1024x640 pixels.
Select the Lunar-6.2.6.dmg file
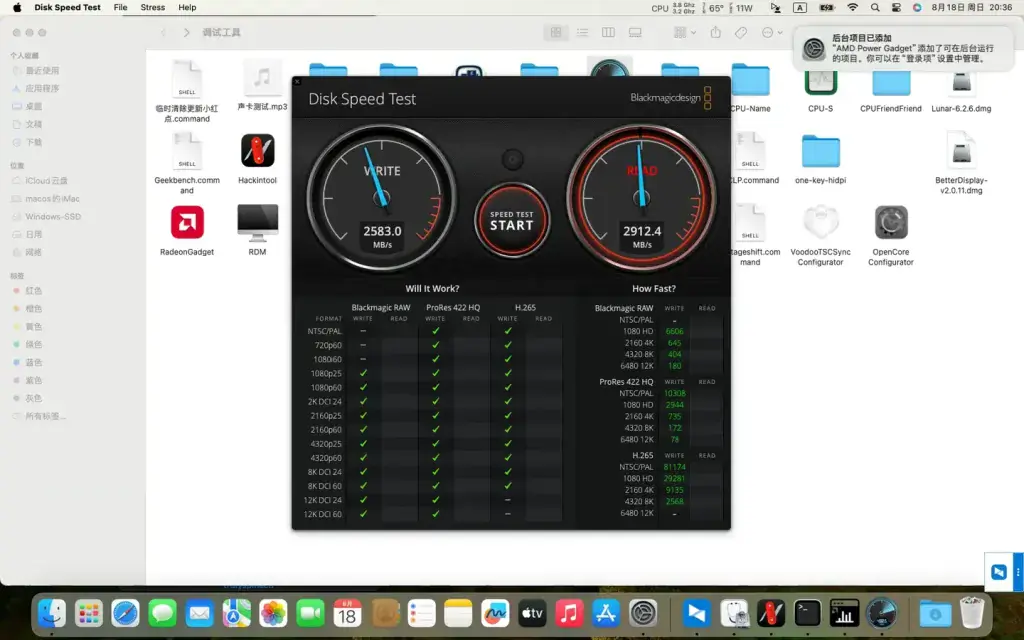coord(961,88)
